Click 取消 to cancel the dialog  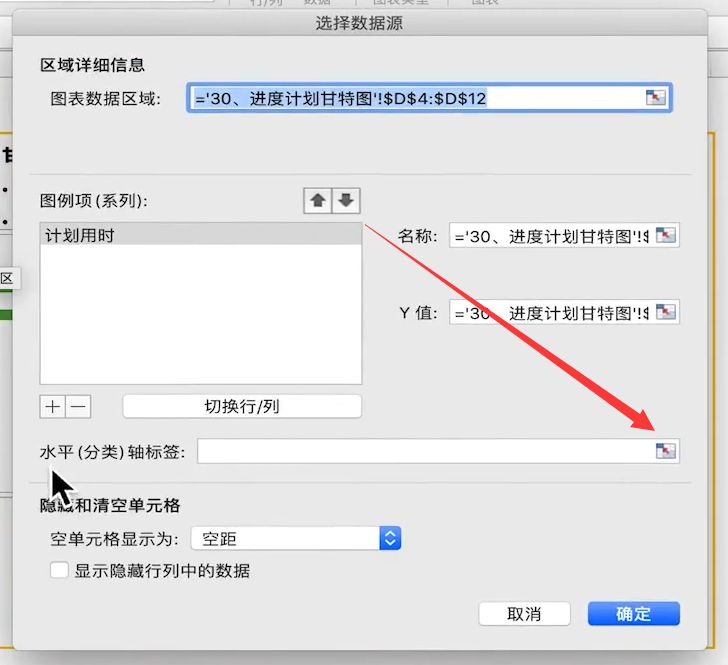point(524,614)
